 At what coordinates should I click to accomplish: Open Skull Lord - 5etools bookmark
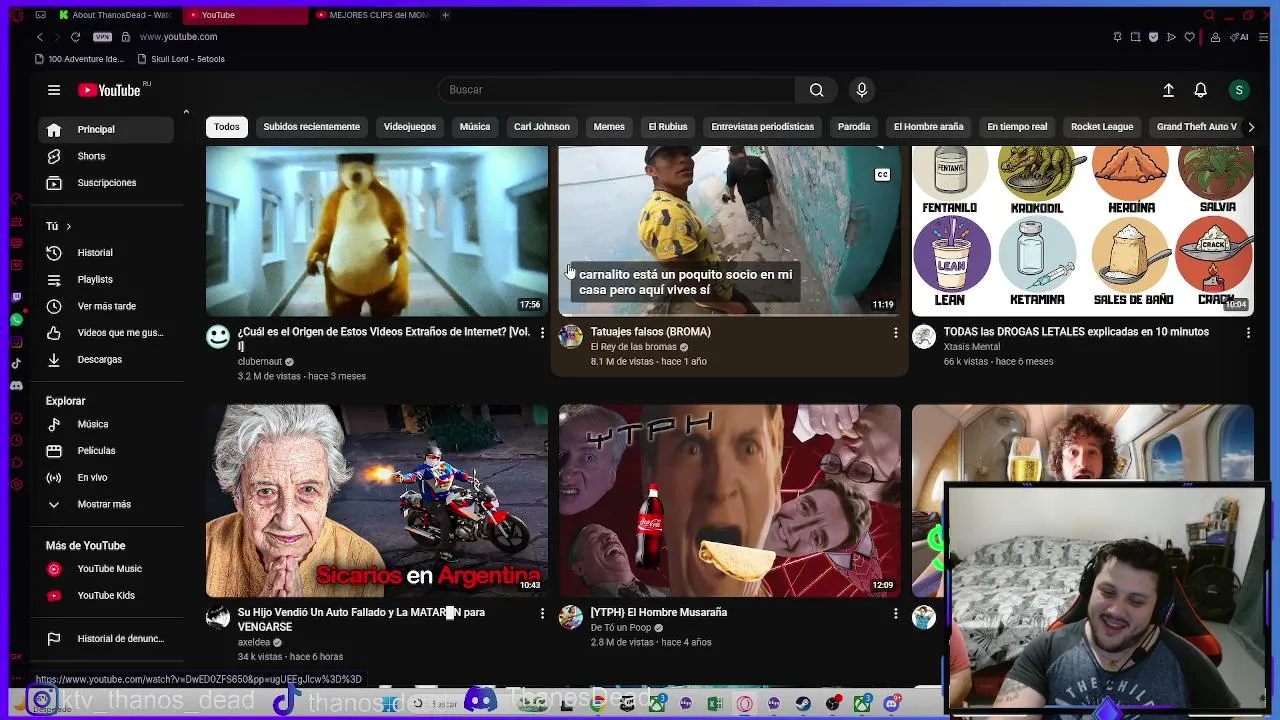point(182,59)
